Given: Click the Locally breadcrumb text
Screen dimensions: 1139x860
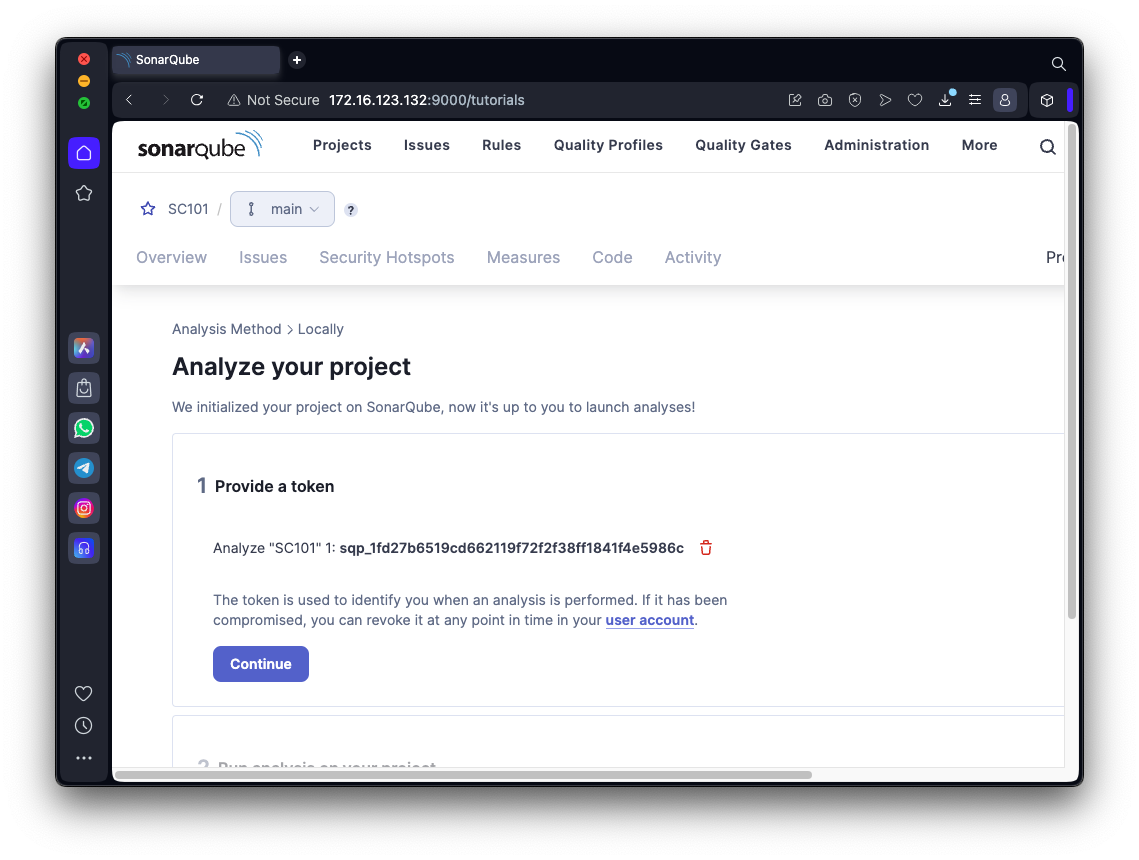Looking at the screenshot, I should (320, 329).
